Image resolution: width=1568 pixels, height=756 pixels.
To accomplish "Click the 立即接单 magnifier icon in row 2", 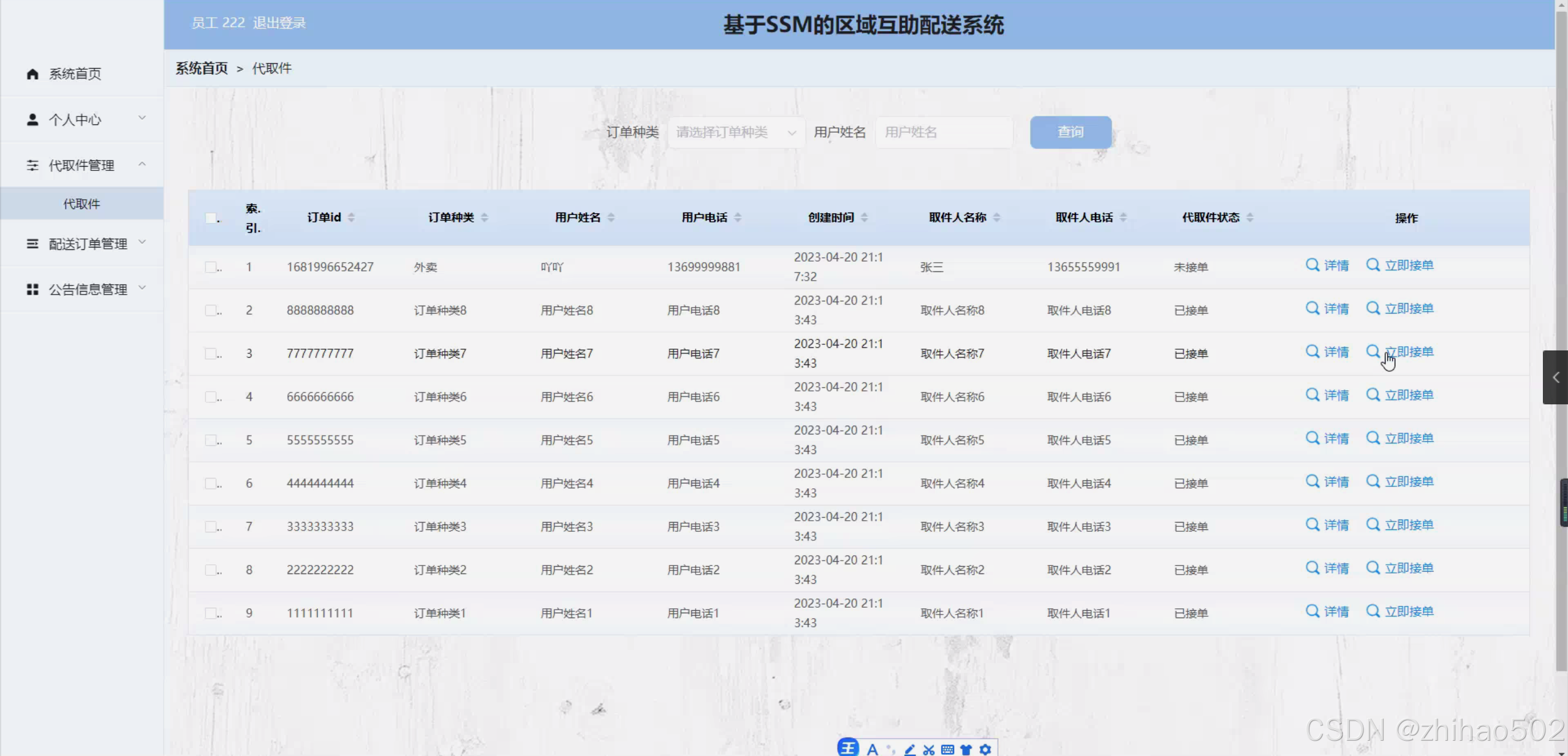I will pyautogui.click(x=1373, y=308).
